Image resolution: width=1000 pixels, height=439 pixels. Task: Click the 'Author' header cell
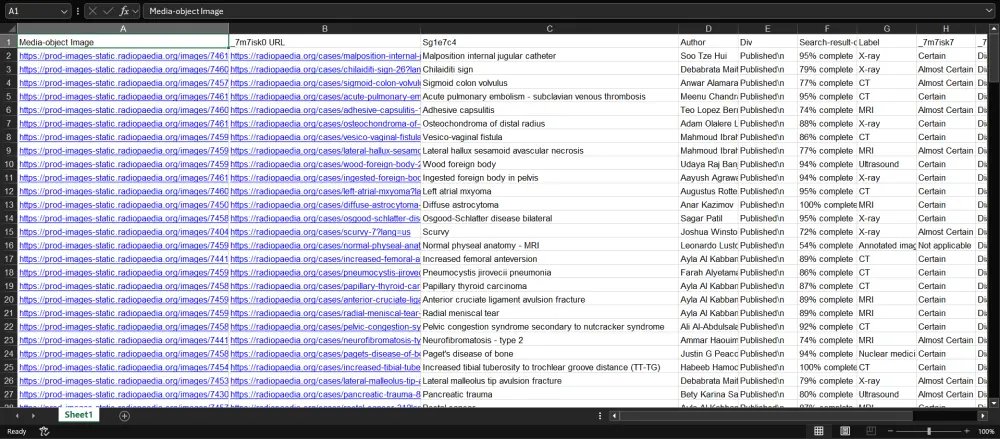click(709, 42)
